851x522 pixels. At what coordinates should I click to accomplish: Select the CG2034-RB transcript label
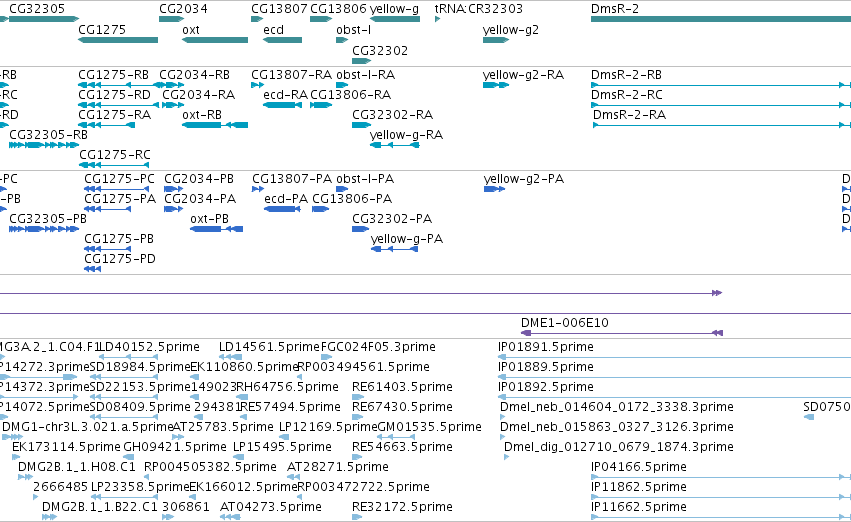pyautogui.click(x=194, y=75)
